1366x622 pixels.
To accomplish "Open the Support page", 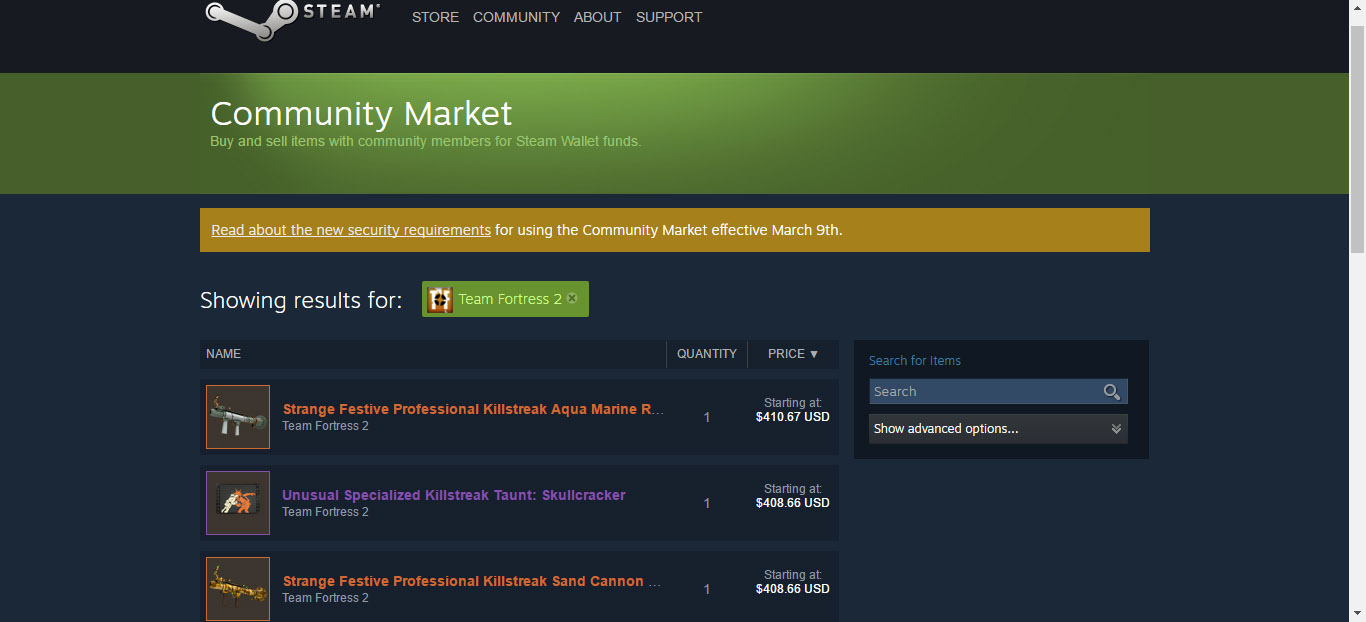I will (x=668, y=17).
